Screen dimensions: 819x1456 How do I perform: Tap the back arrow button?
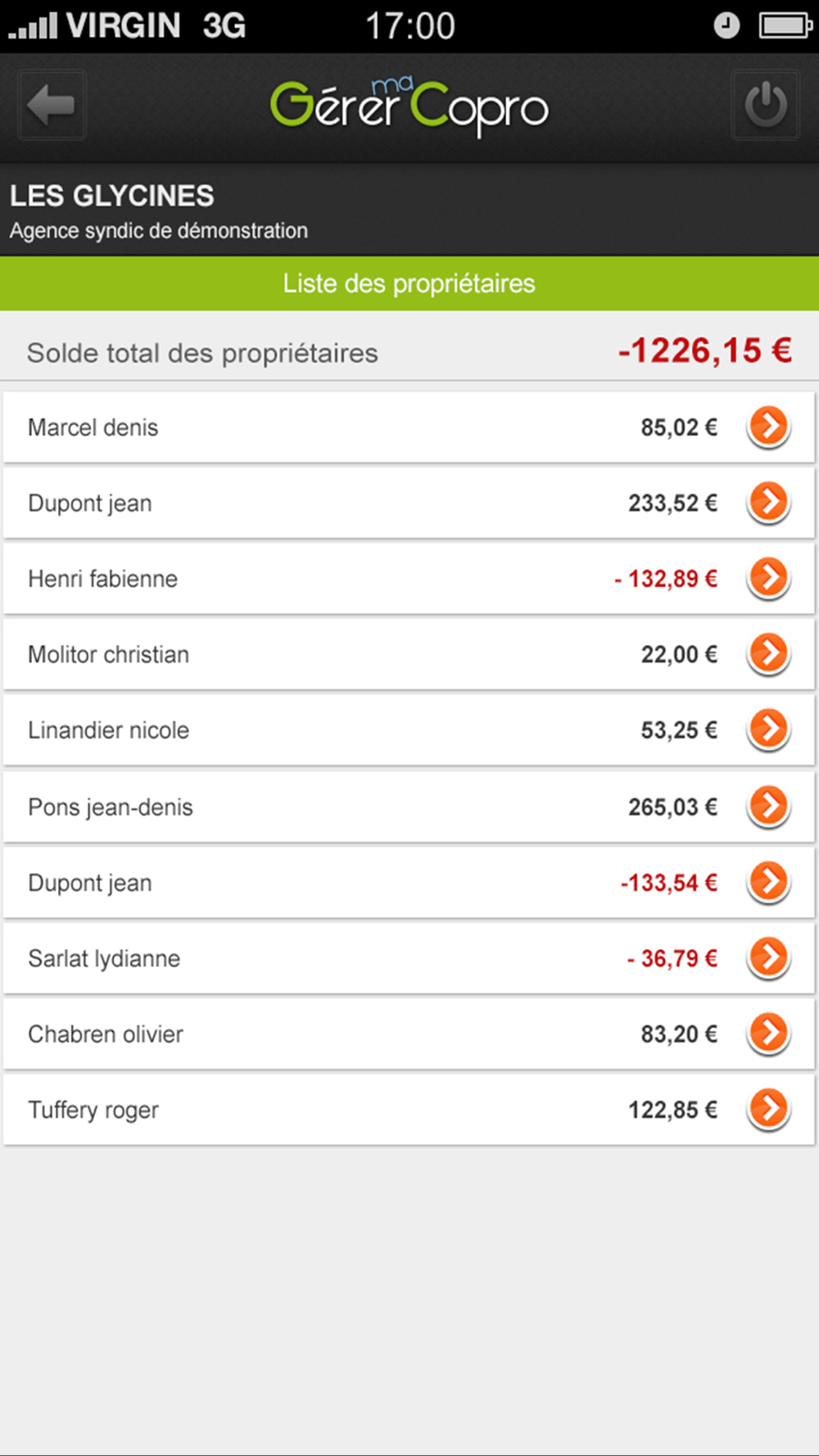point(52,105)
